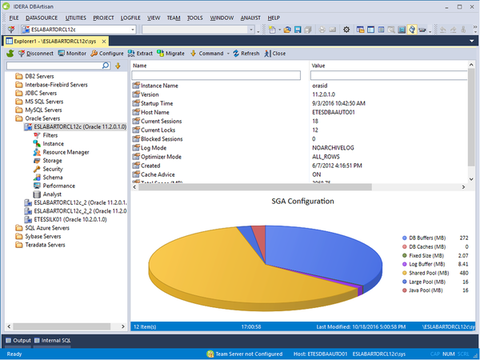The image size is (480, 360).
Task: Expand the Teradata Servers folder
Action: point(45,245)
